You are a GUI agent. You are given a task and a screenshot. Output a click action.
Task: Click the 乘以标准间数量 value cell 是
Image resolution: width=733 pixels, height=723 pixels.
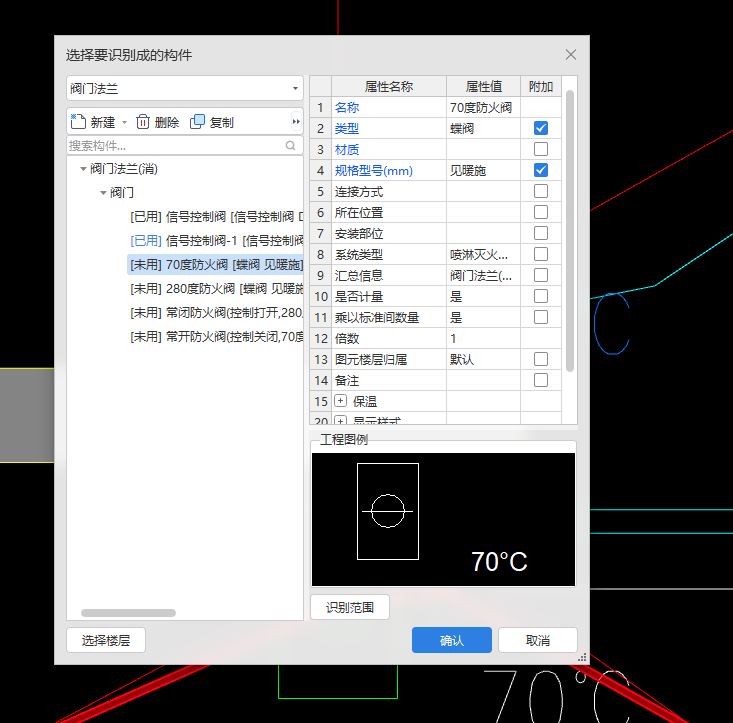pos(483,318)
